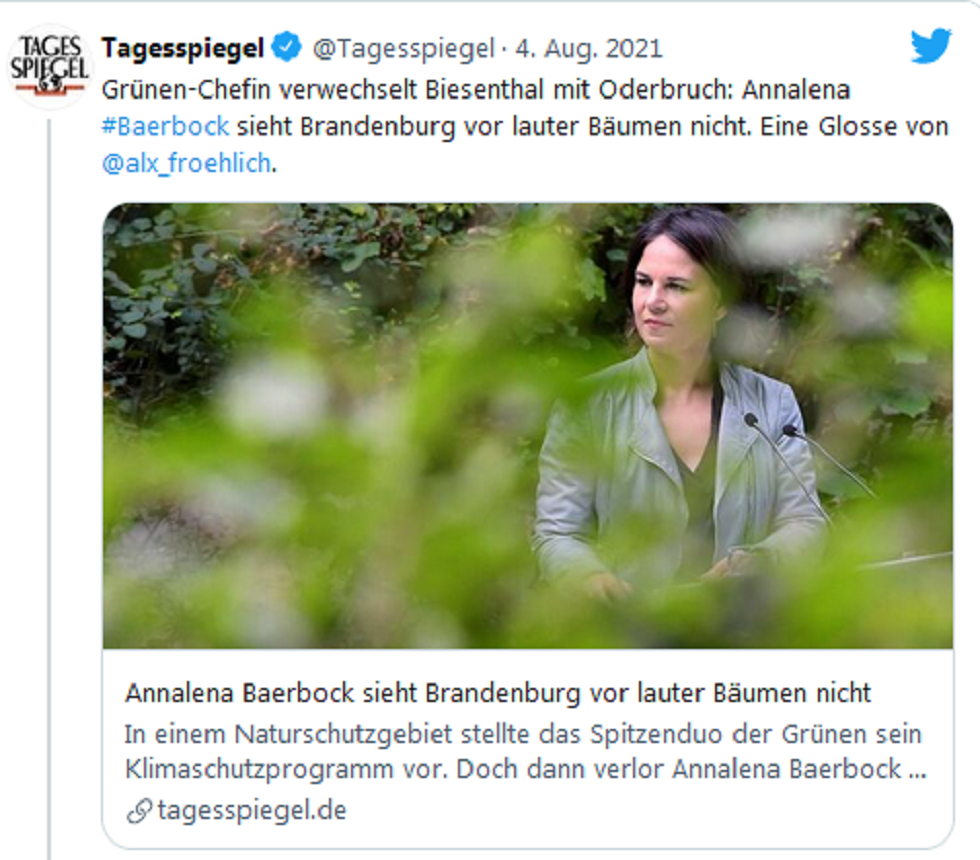
Task: Open the article preview photo
Action: click(528, 426)
